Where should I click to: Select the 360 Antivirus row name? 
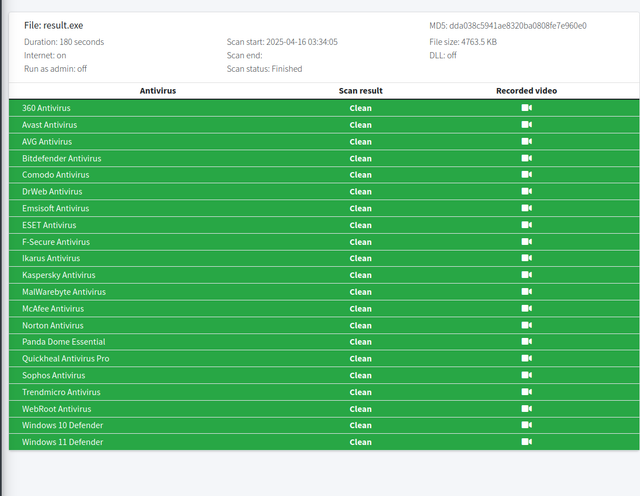coord(46,108)
